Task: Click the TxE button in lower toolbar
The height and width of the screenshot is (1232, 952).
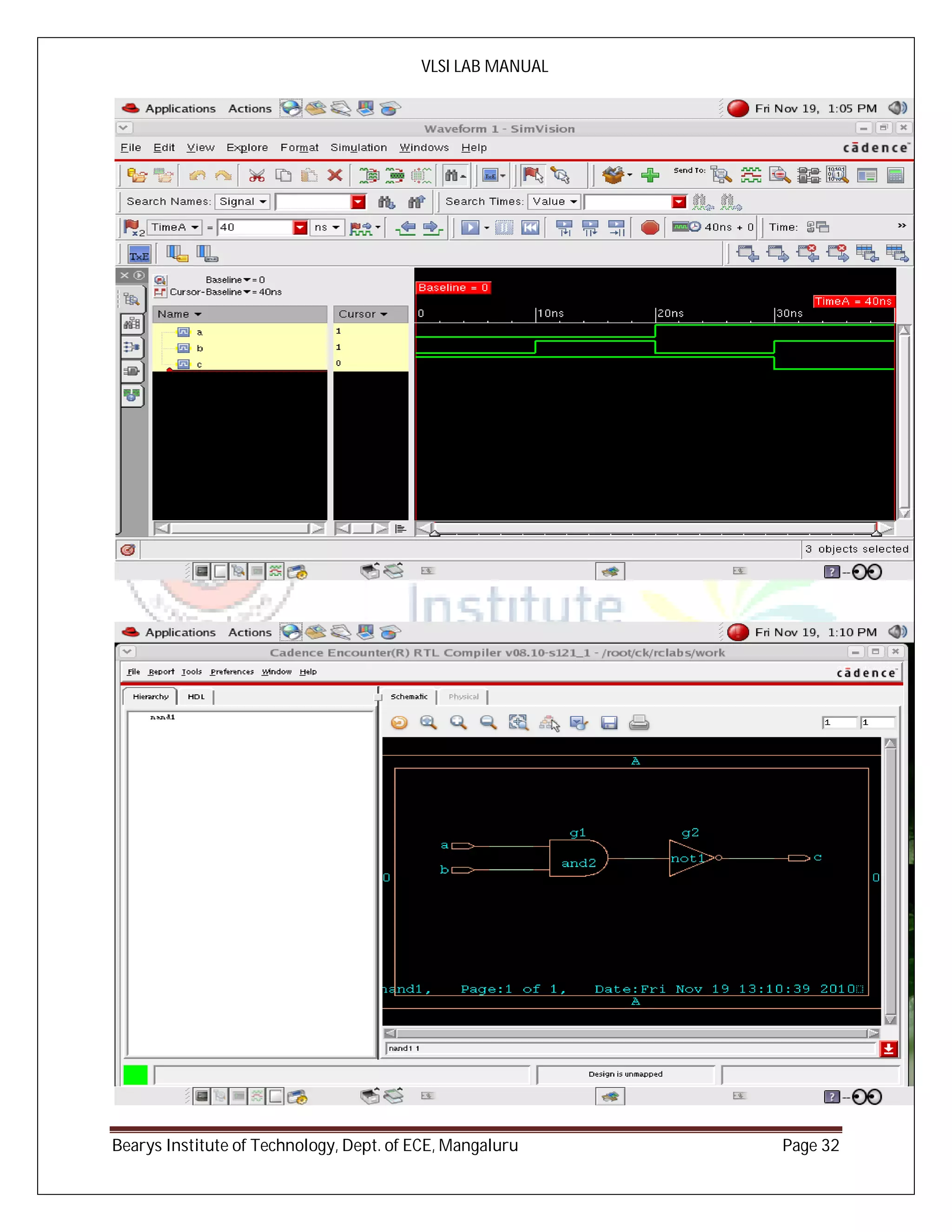Action: tap(139, 255)
